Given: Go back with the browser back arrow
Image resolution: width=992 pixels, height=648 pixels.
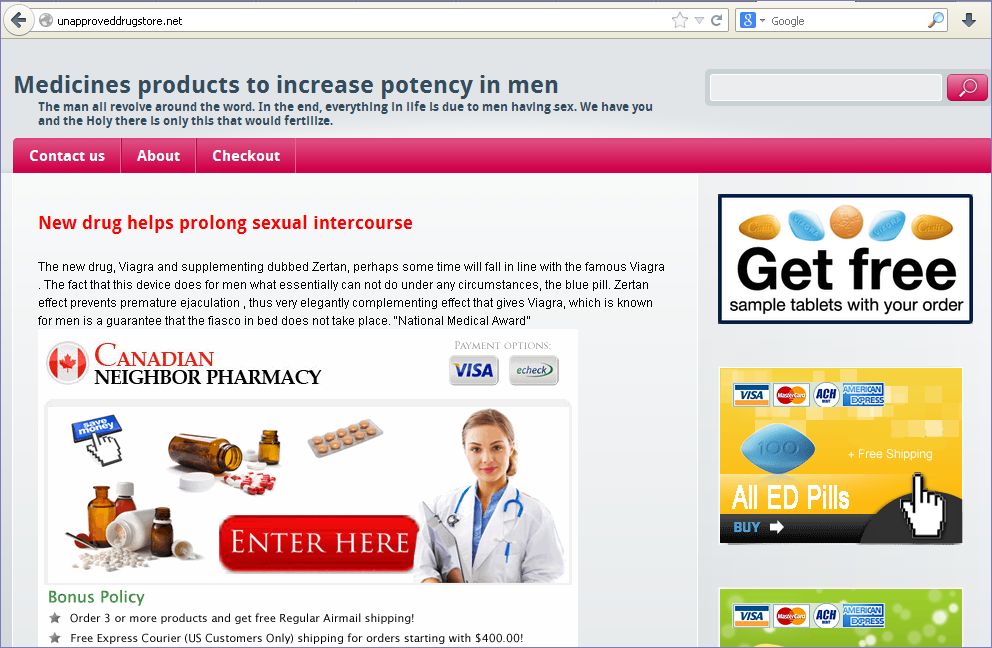Looking at the screenshot, I should [x=18, y=20].
